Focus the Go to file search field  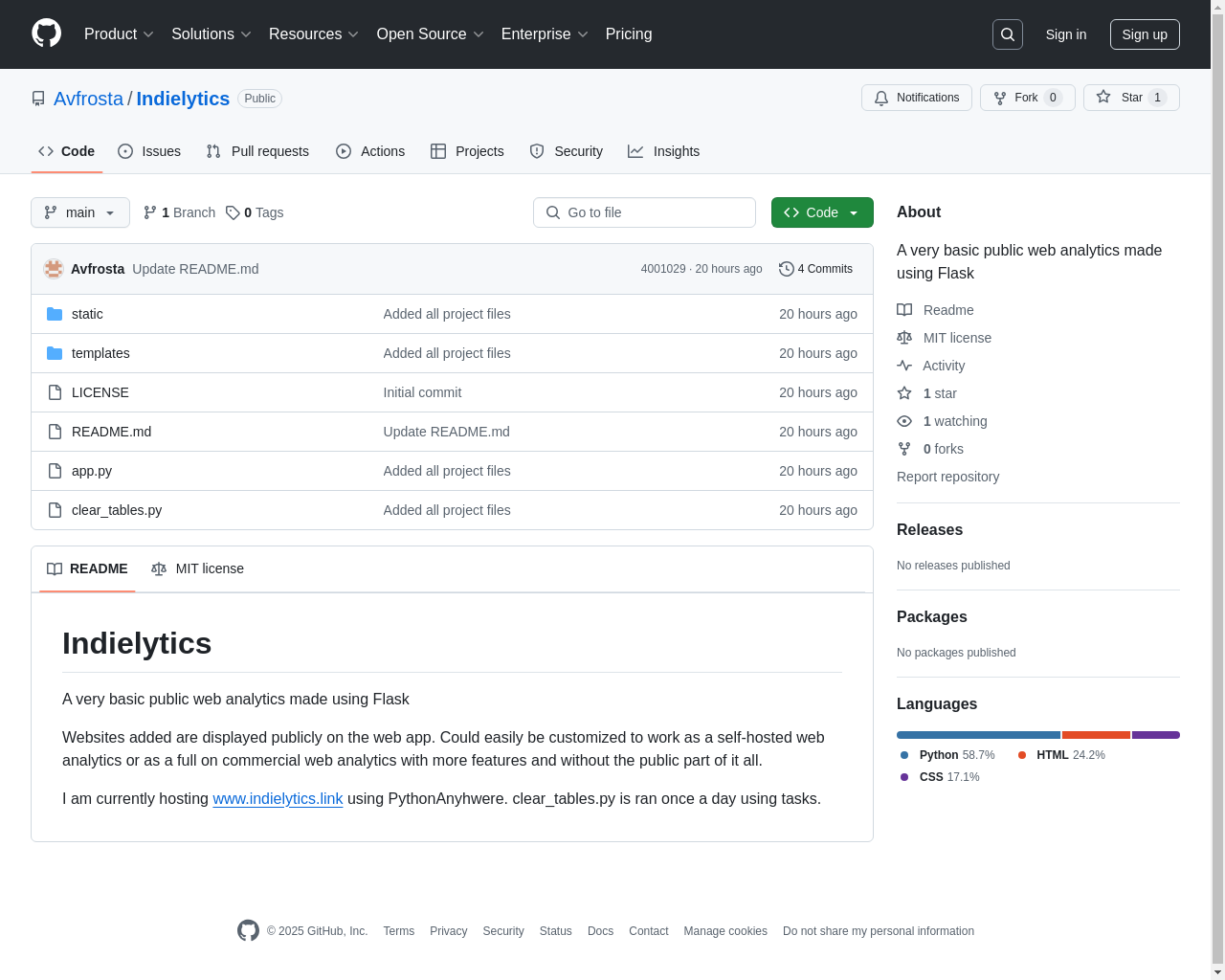point(644,212)
